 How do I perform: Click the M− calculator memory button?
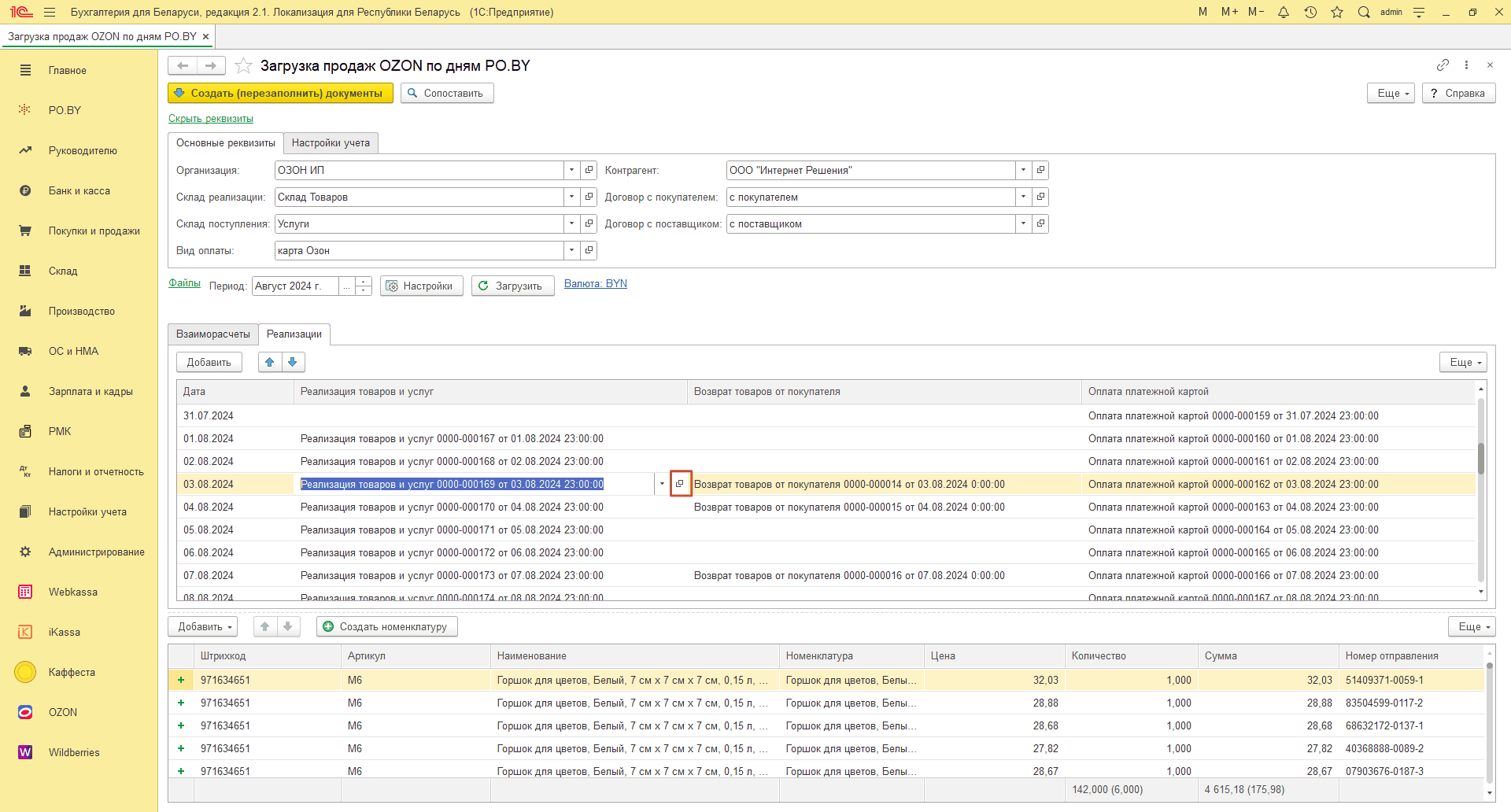click(1256, 12)
